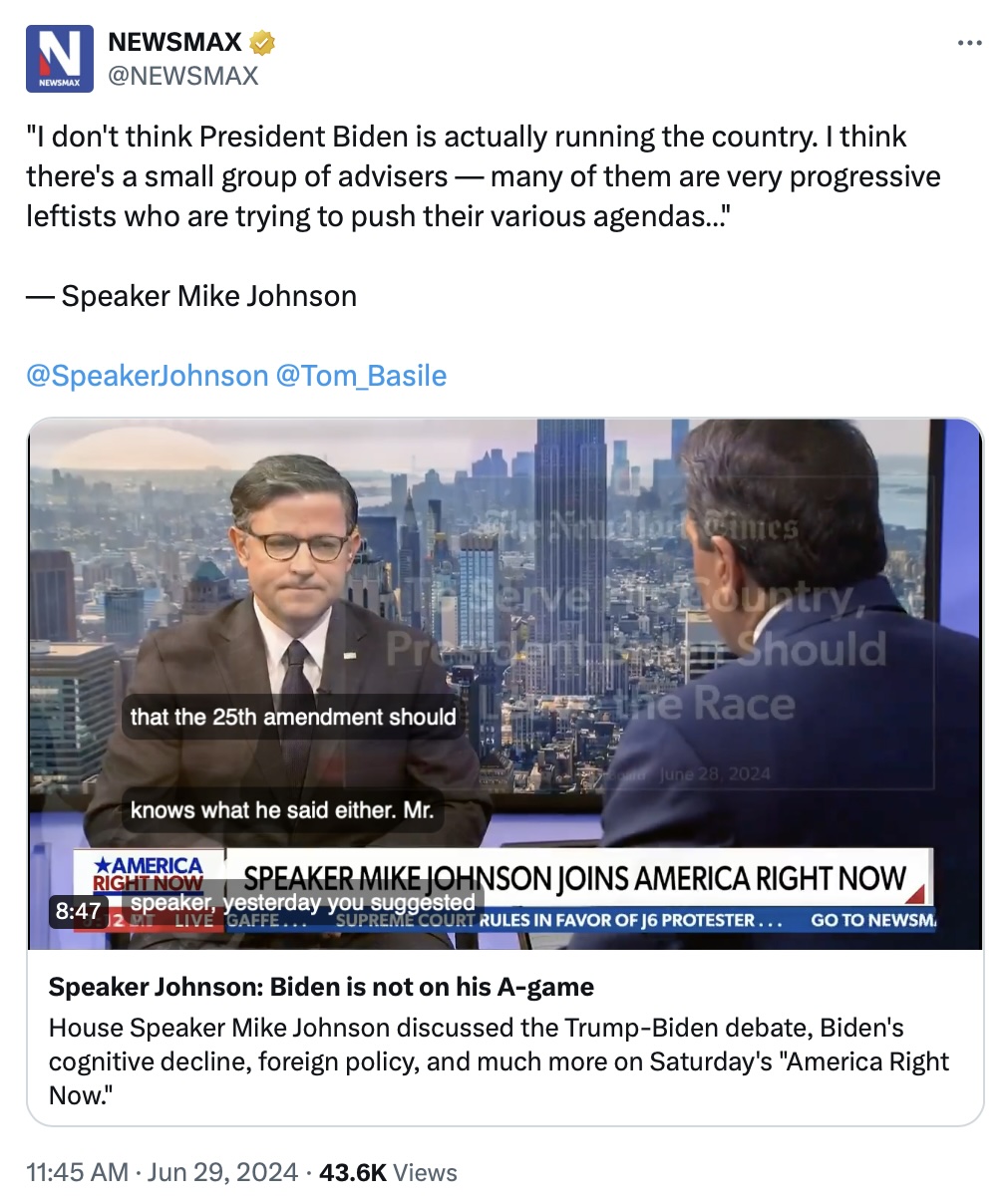Click the '25th amendment' caption overlay

293,717
